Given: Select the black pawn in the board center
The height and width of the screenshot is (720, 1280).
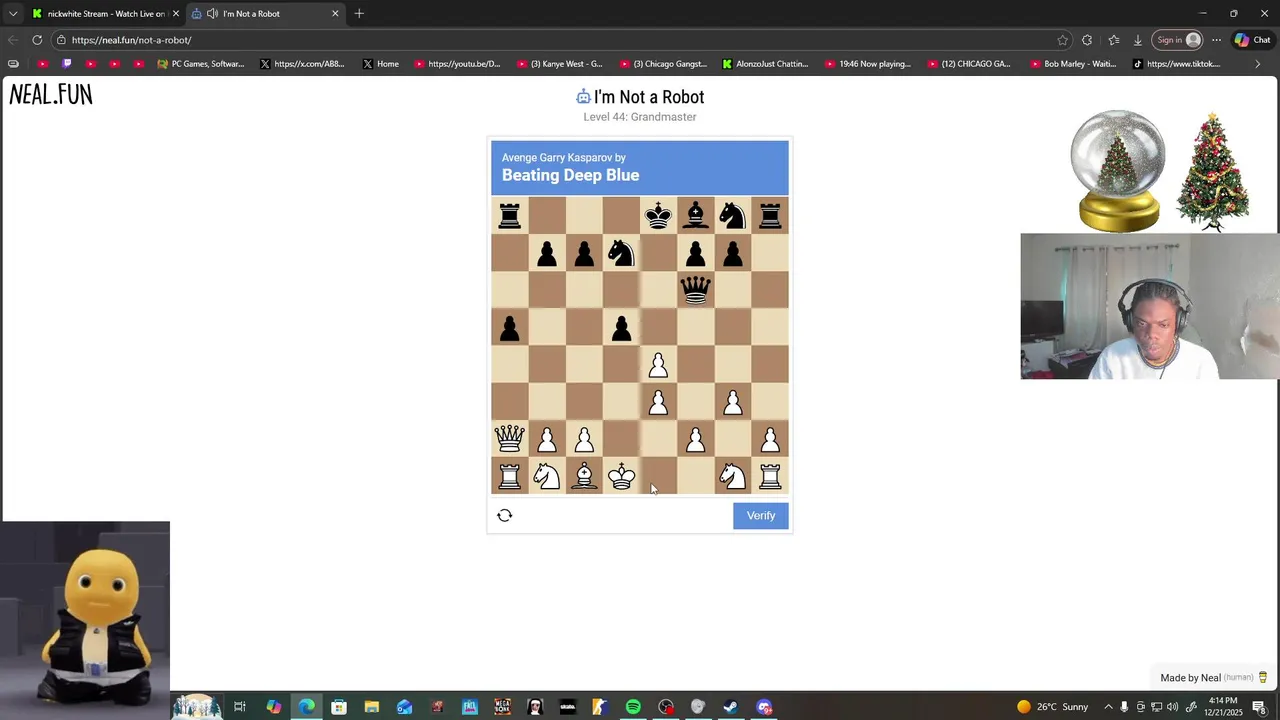Looking at the screenshot, I should click(x=621, y=328).
